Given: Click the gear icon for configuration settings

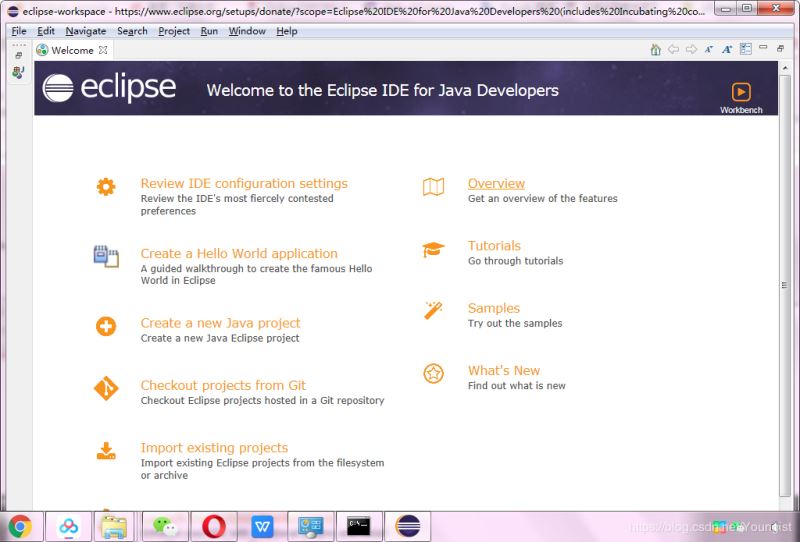Looking at the screenshot, I should (106, 186).
